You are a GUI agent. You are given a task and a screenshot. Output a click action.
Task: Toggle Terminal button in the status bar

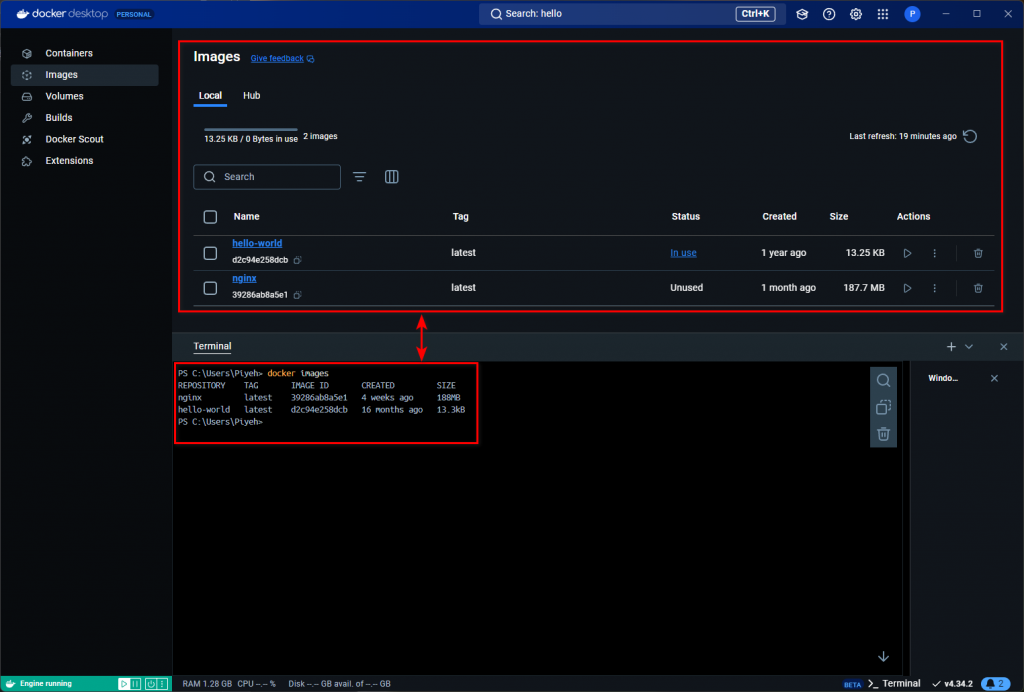[x=894, y=684]
